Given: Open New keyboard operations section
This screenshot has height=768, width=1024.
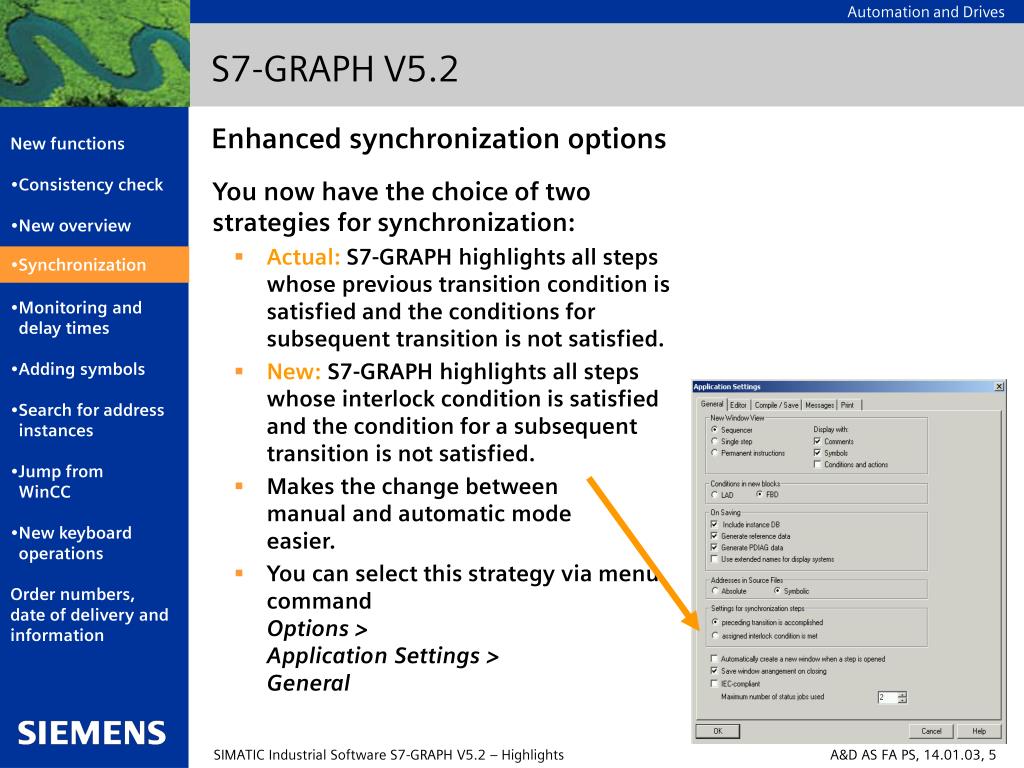Looking at the screenshot, I should tap(71, 543).
